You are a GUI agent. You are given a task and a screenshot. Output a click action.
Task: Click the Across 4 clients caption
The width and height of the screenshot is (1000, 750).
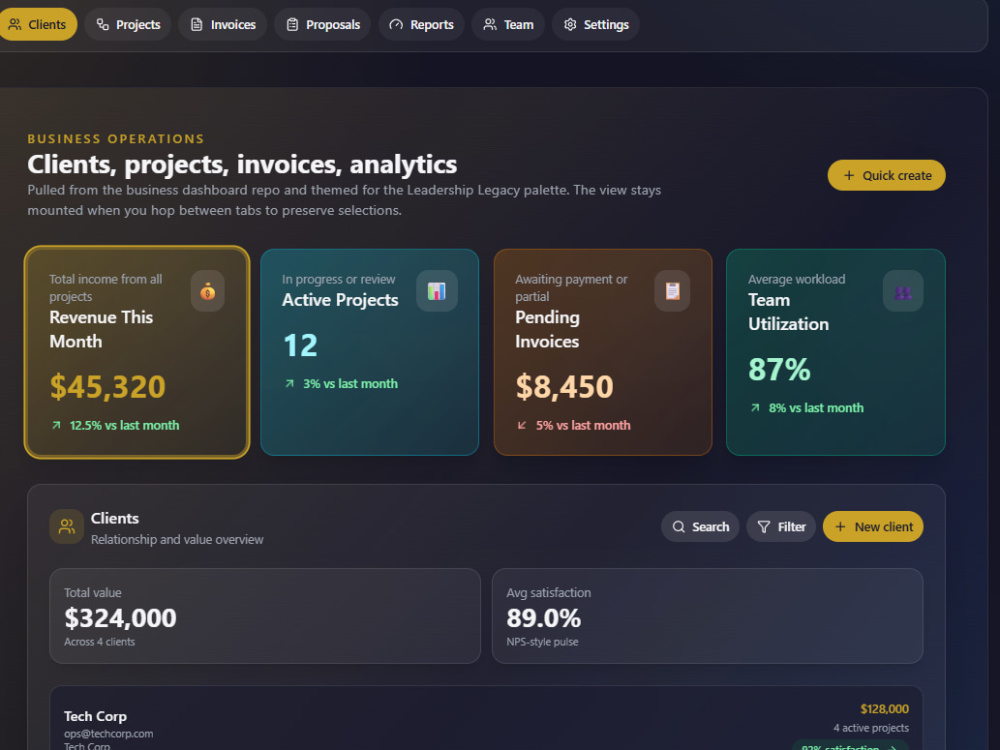pos(99,642)
